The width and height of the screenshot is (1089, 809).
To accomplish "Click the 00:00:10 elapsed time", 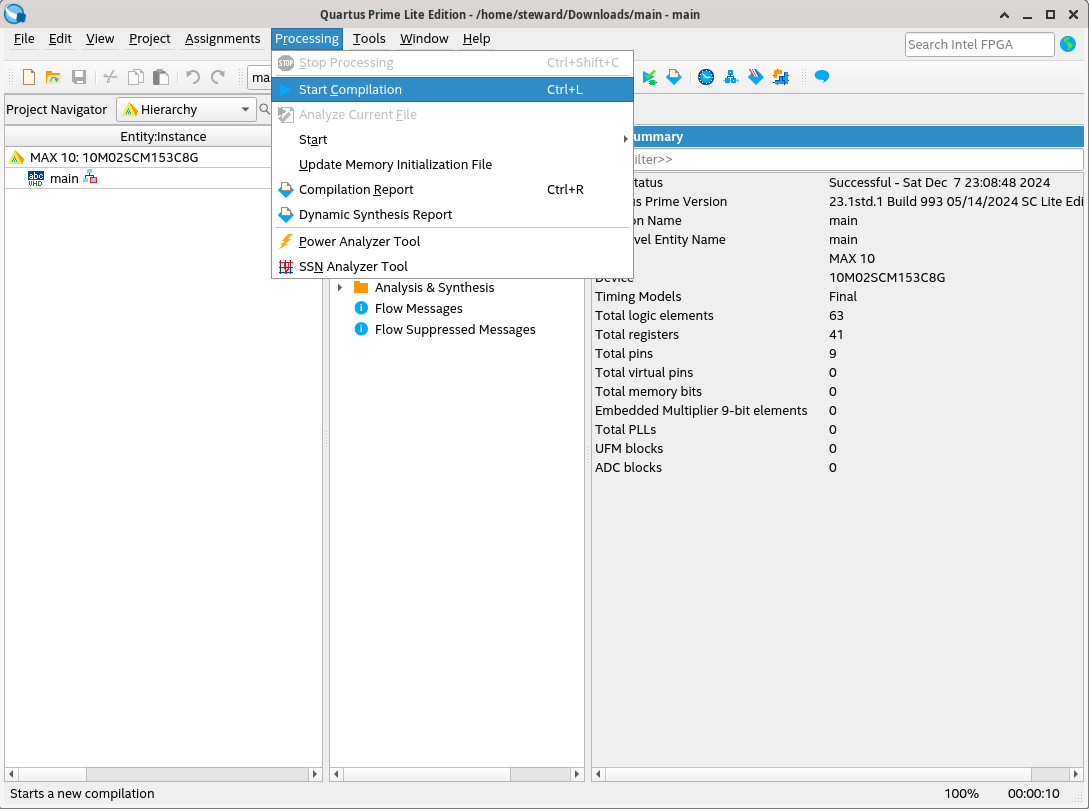I will [x=1033, y=793].
